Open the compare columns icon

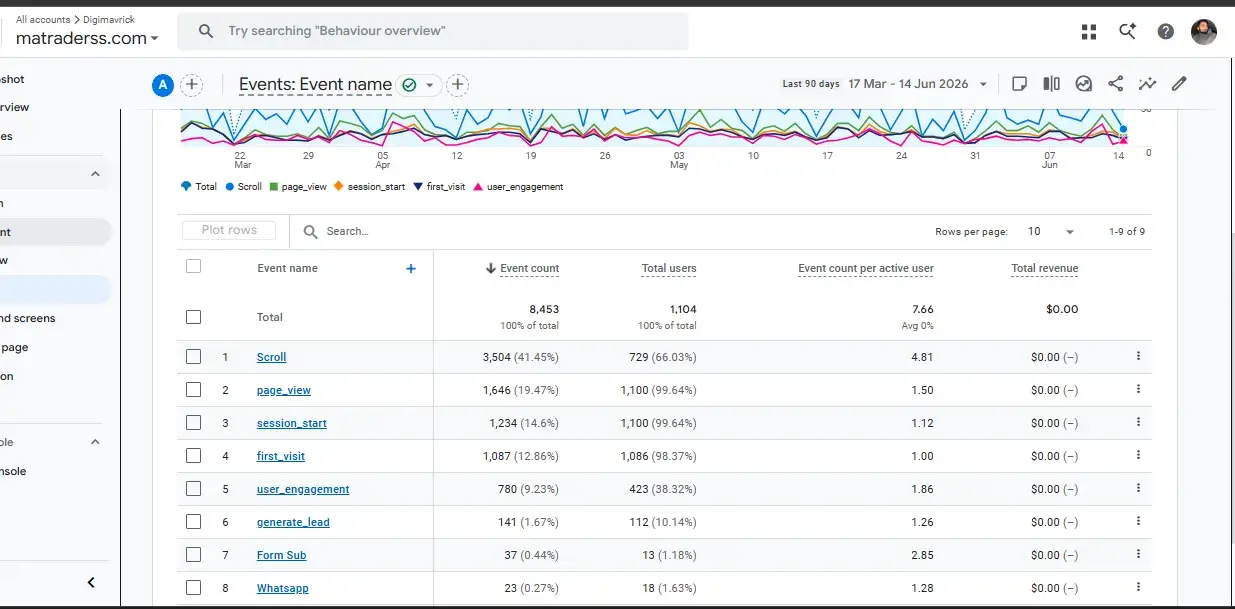(x=1051, y=84)
